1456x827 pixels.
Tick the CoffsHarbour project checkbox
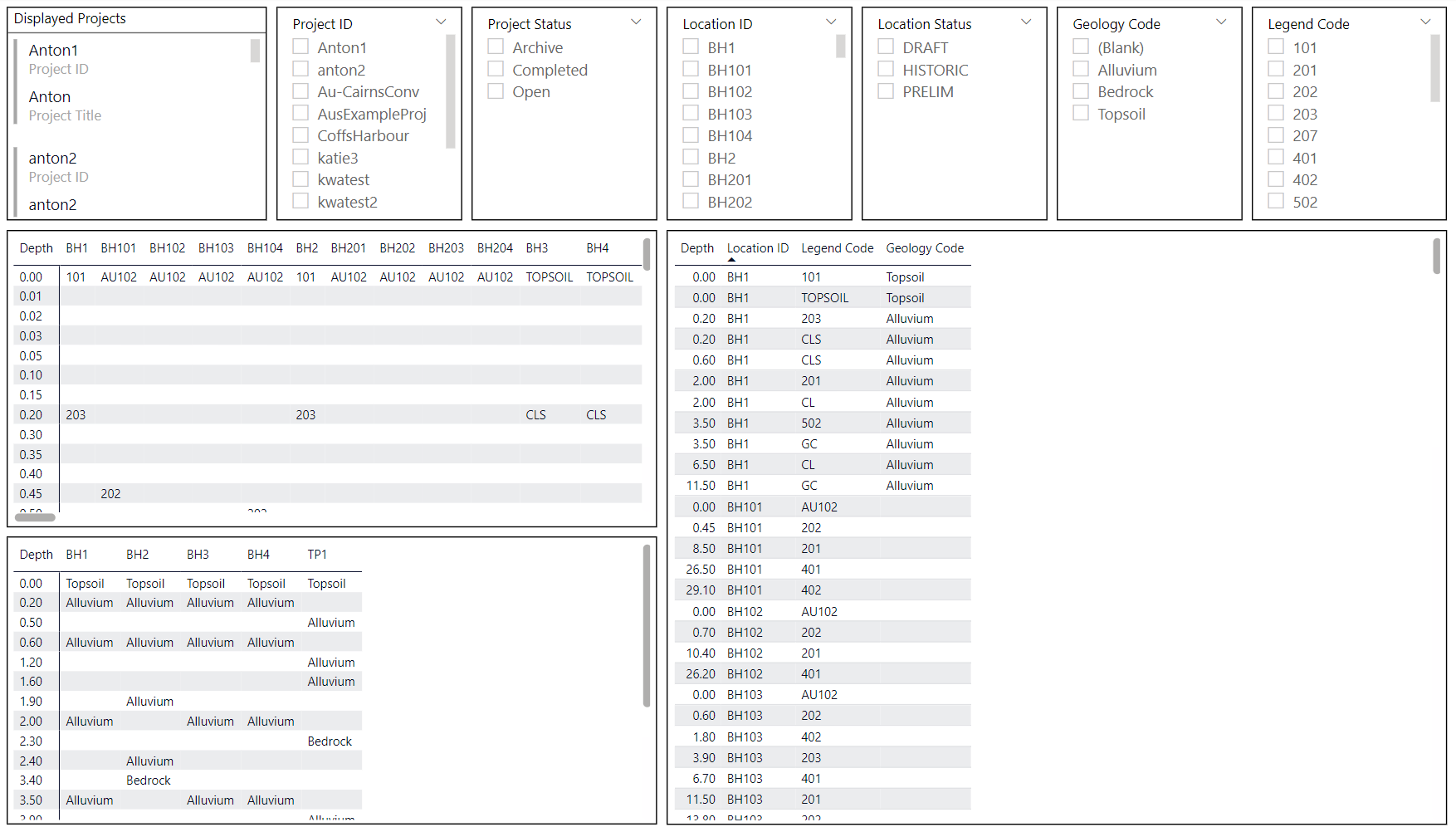click(x=300, y=135)
